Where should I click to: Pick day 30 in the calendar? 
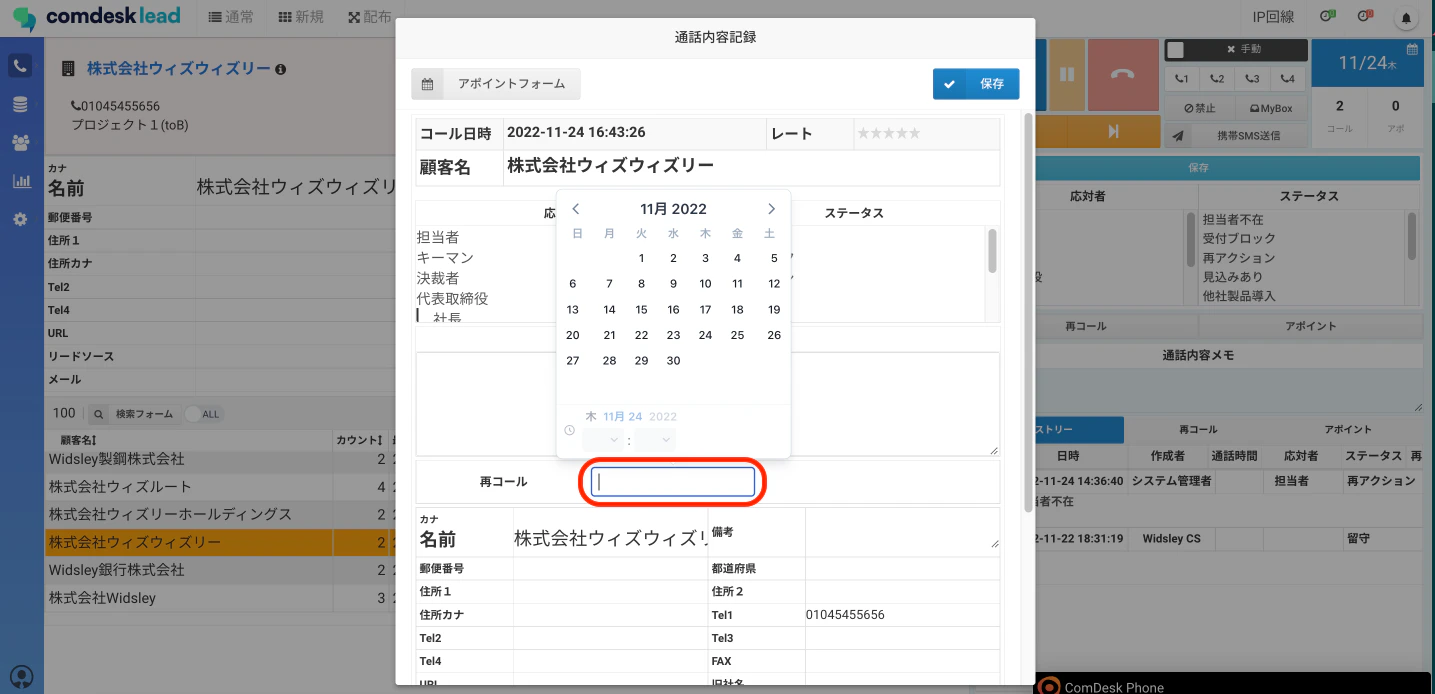pos(673,361)
